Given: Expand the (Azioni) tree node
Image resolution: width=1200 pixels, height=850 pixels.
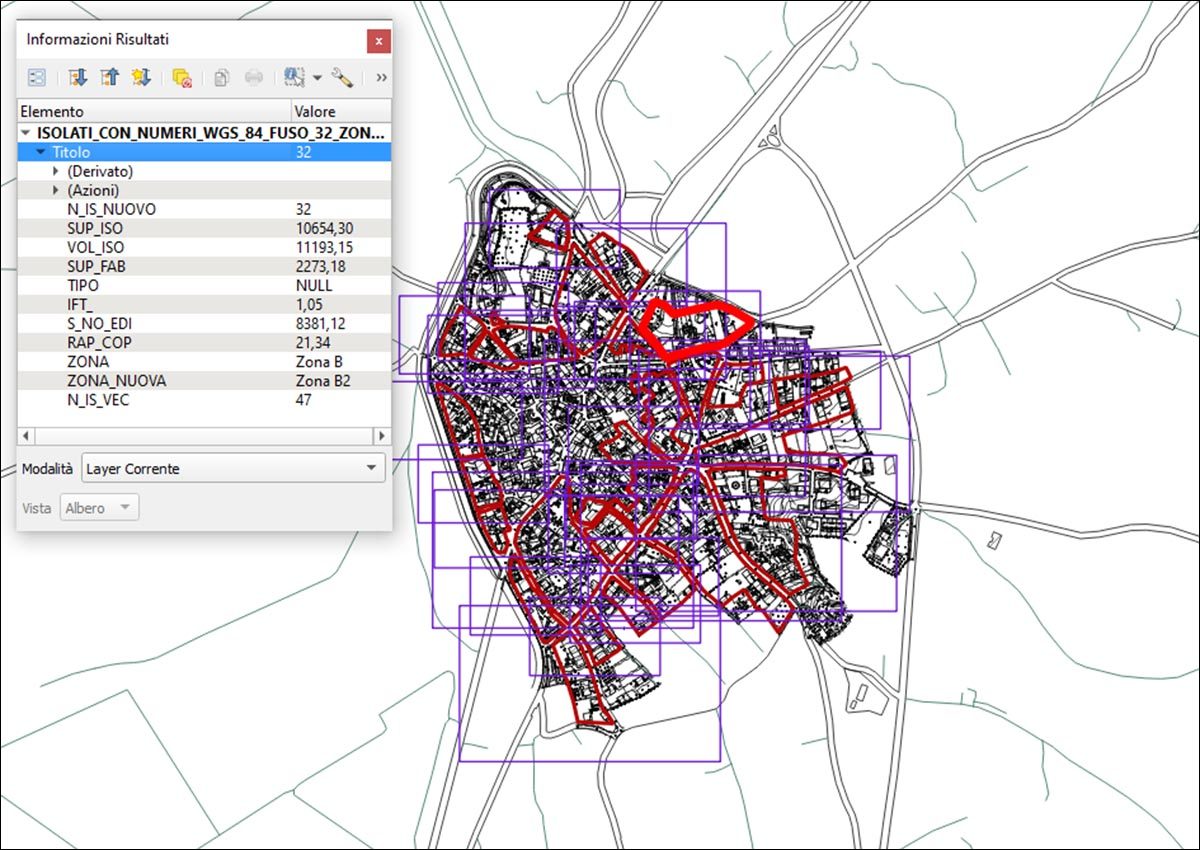Looking at the screenshot, I should 56,190.
